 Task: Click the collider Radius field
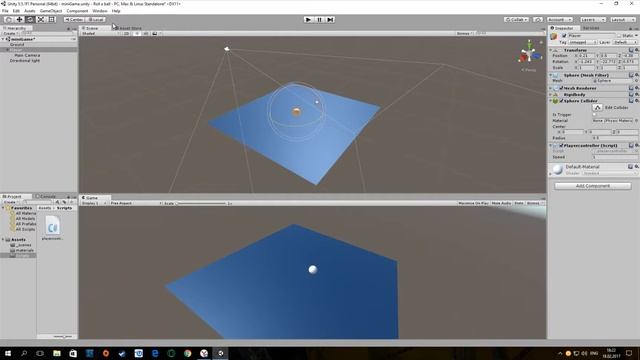(x=615, y=138)
